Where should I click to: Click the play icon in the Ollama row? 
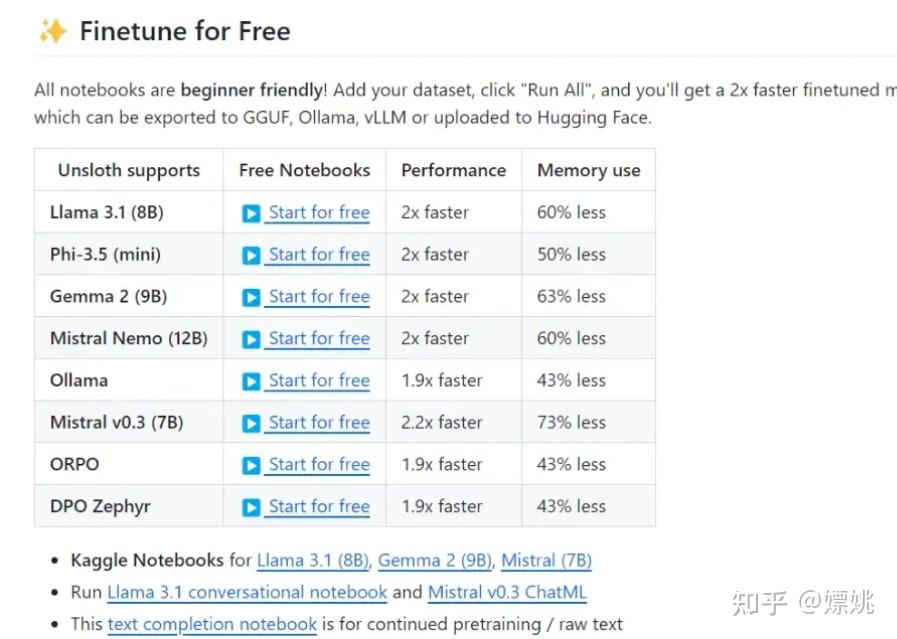[x=251, y=381]
